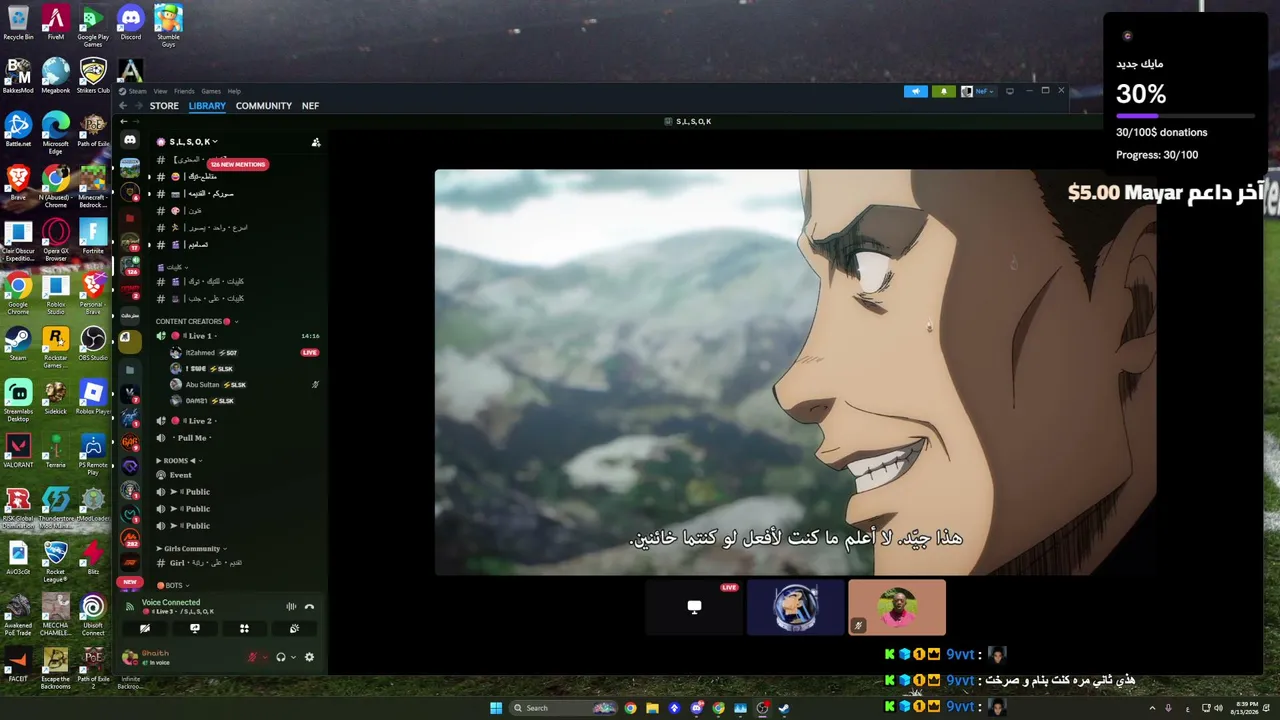Open the Fortnite desktop shortcut
1280x720 pixels.
(93, 237)
